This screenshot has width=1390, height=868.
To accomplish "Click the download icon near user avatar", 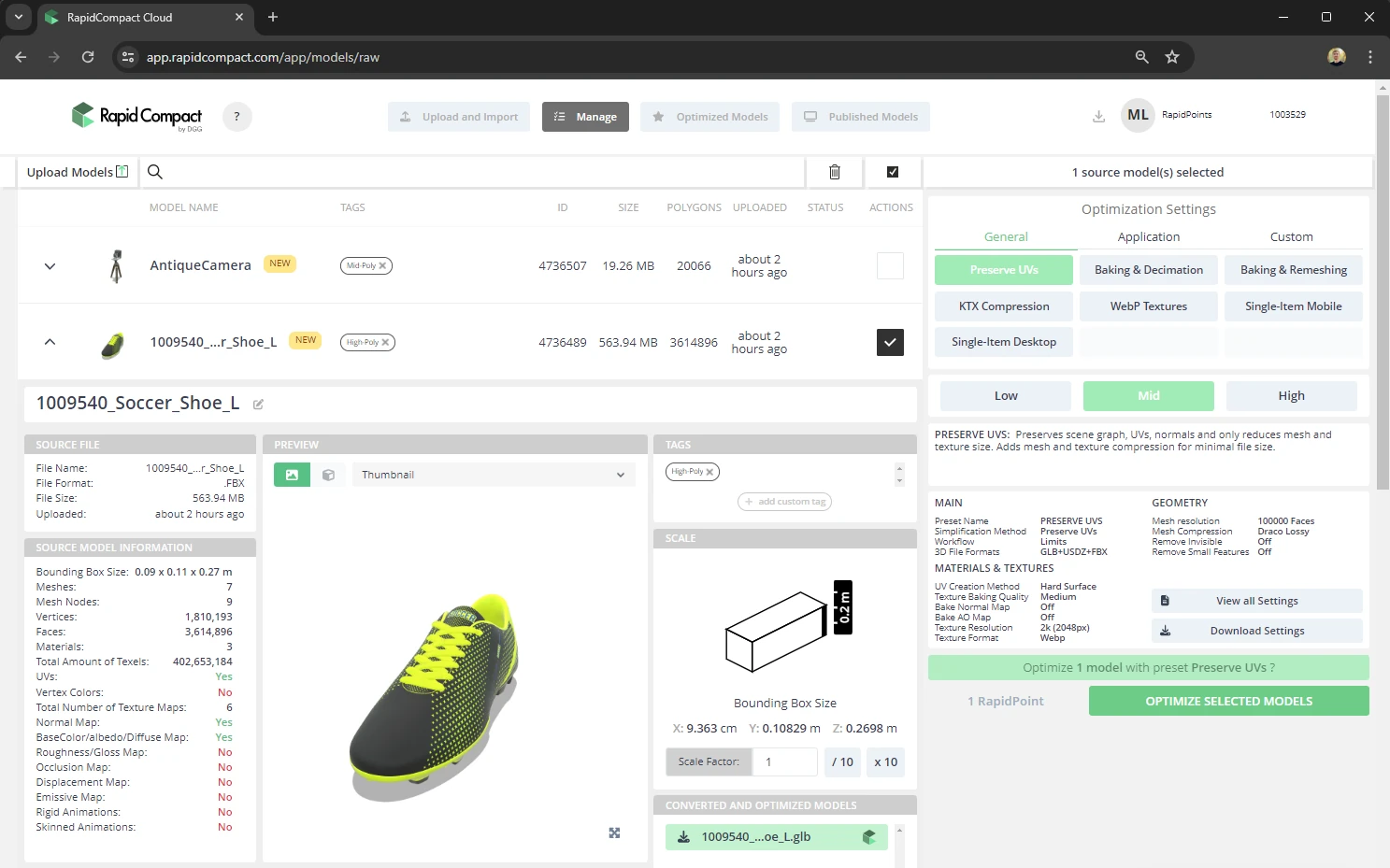I will click(1098, 117).
